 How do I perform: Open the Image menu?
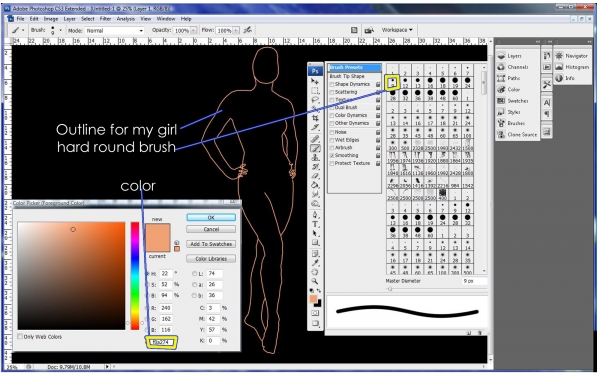(51, 19)
